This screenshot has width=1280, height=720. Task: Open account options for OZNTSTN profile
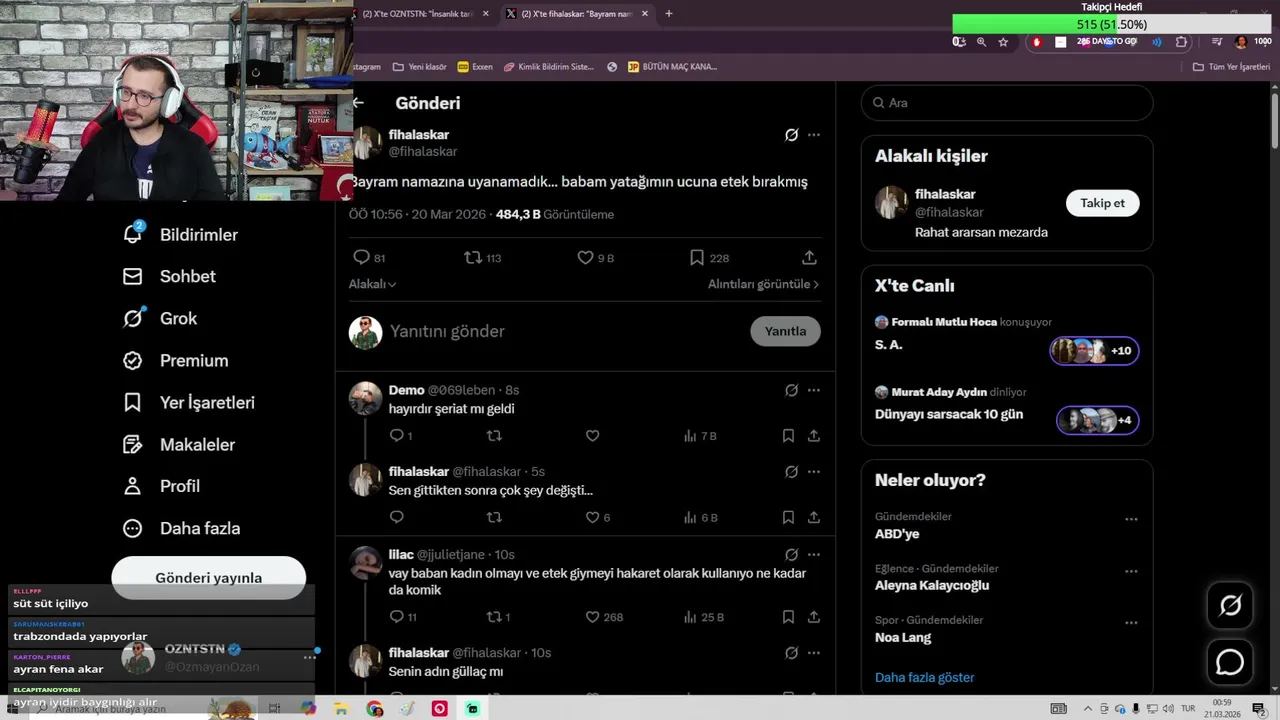point(310,657)
